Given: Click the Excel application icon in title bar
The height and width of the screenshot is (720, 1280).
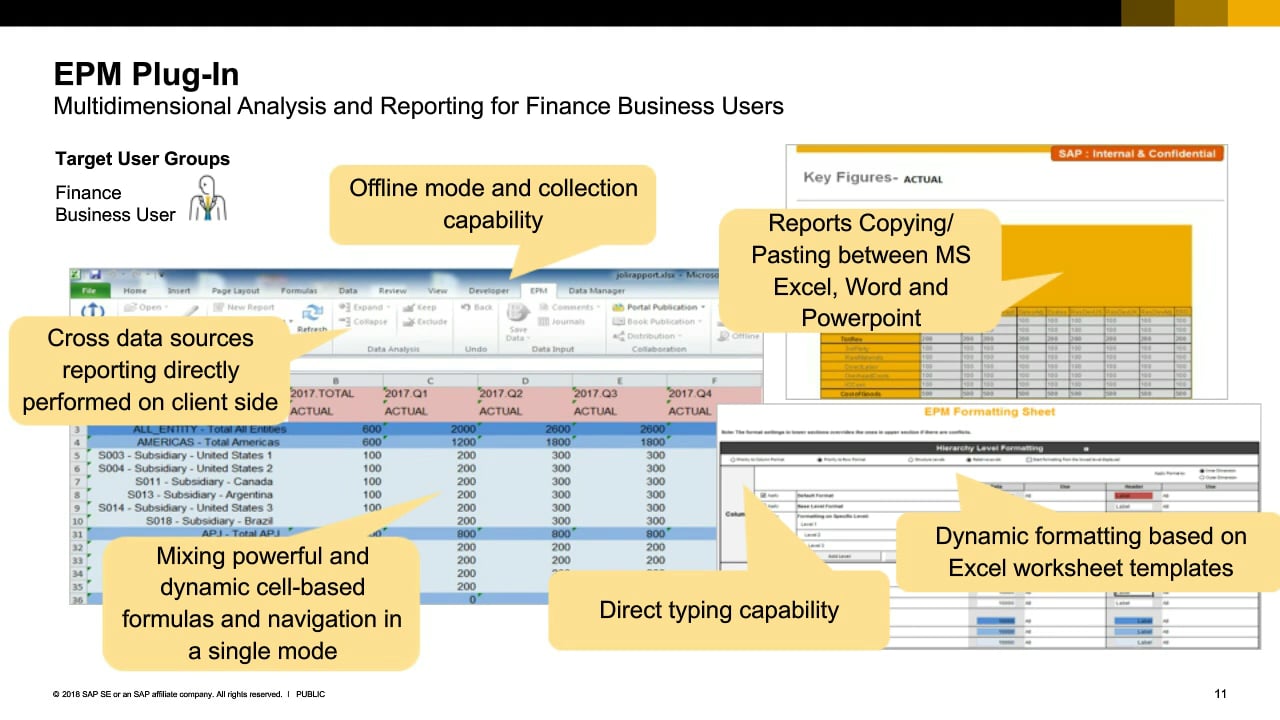Looking at the screenshot, I should coord(77,275).
